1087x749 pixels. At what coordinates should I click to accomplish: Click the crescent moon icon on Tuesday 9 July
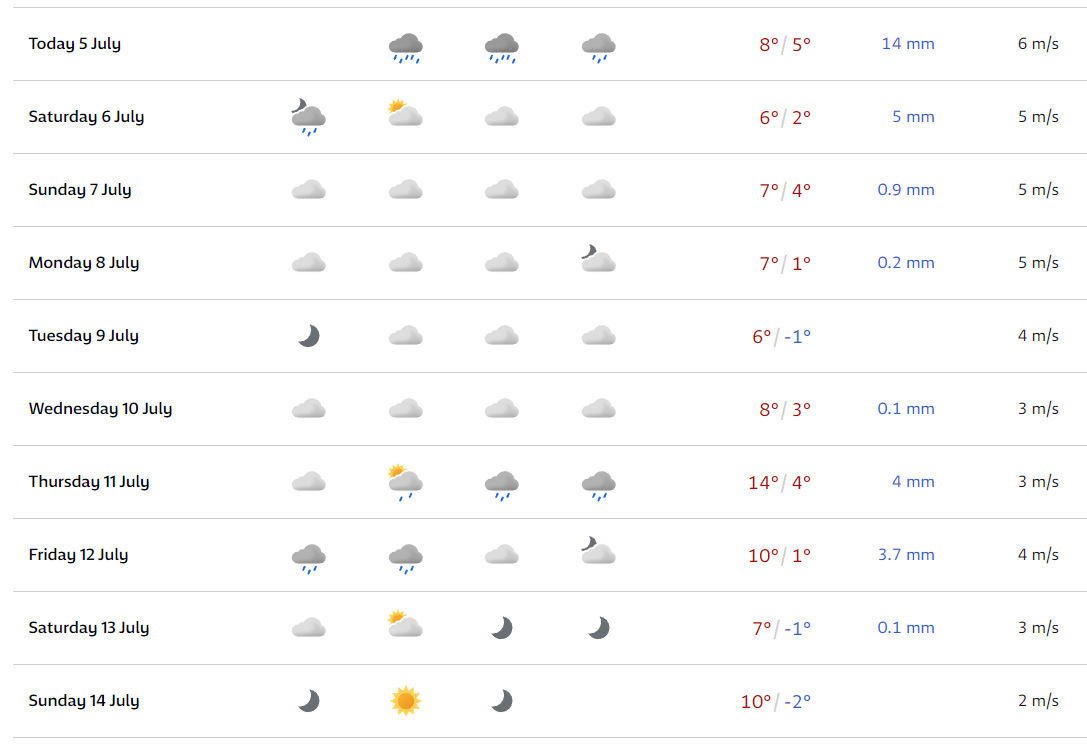pyautogui.click(x=308, y=336)
